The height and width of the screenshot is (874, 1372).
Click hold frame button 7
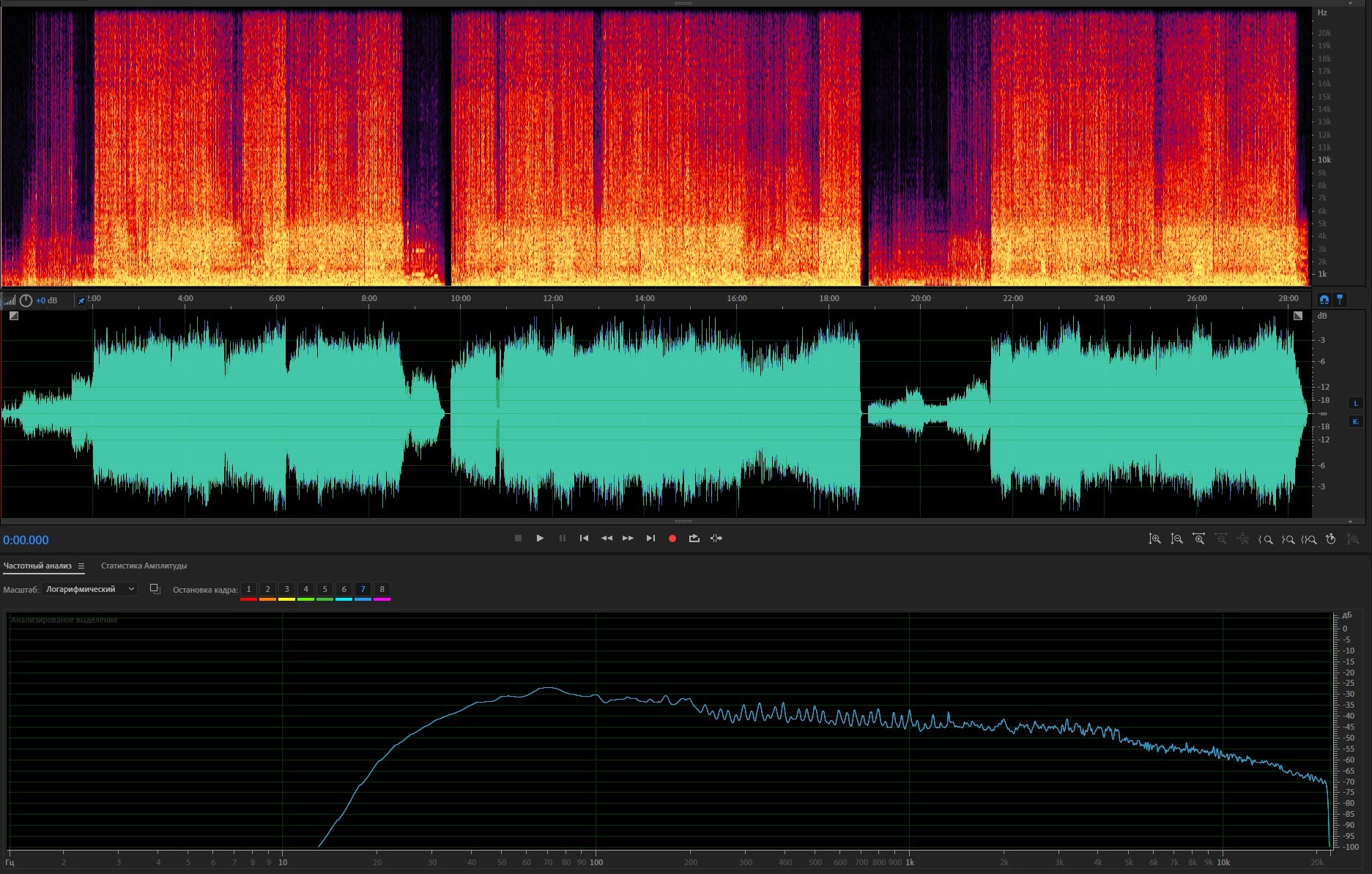coord(363,589)
